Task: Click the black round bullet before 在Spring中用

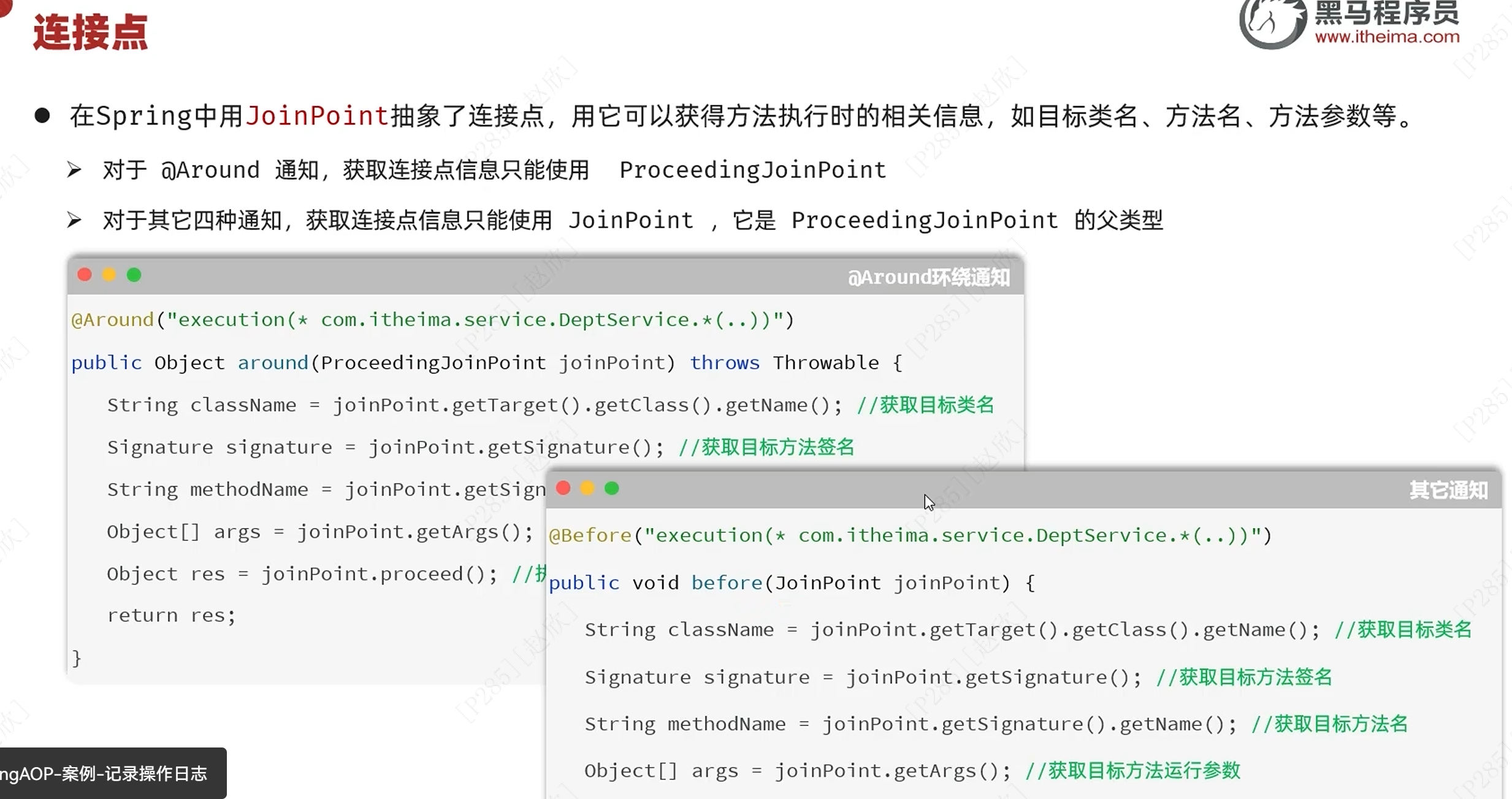Action: (x=42, y=115)
